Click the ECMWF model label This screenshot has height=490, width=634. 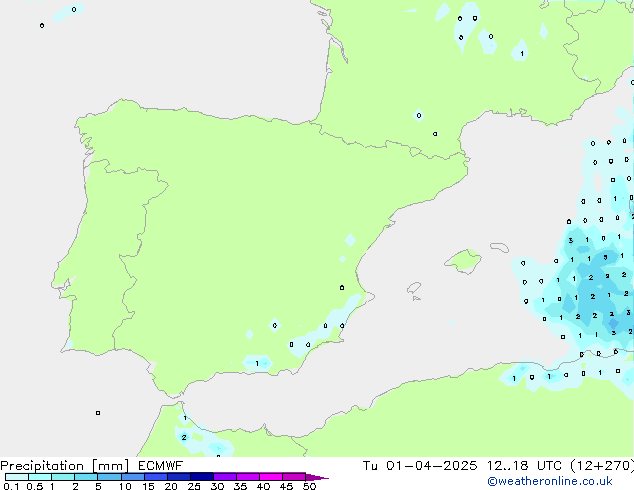tap(161, 466)
